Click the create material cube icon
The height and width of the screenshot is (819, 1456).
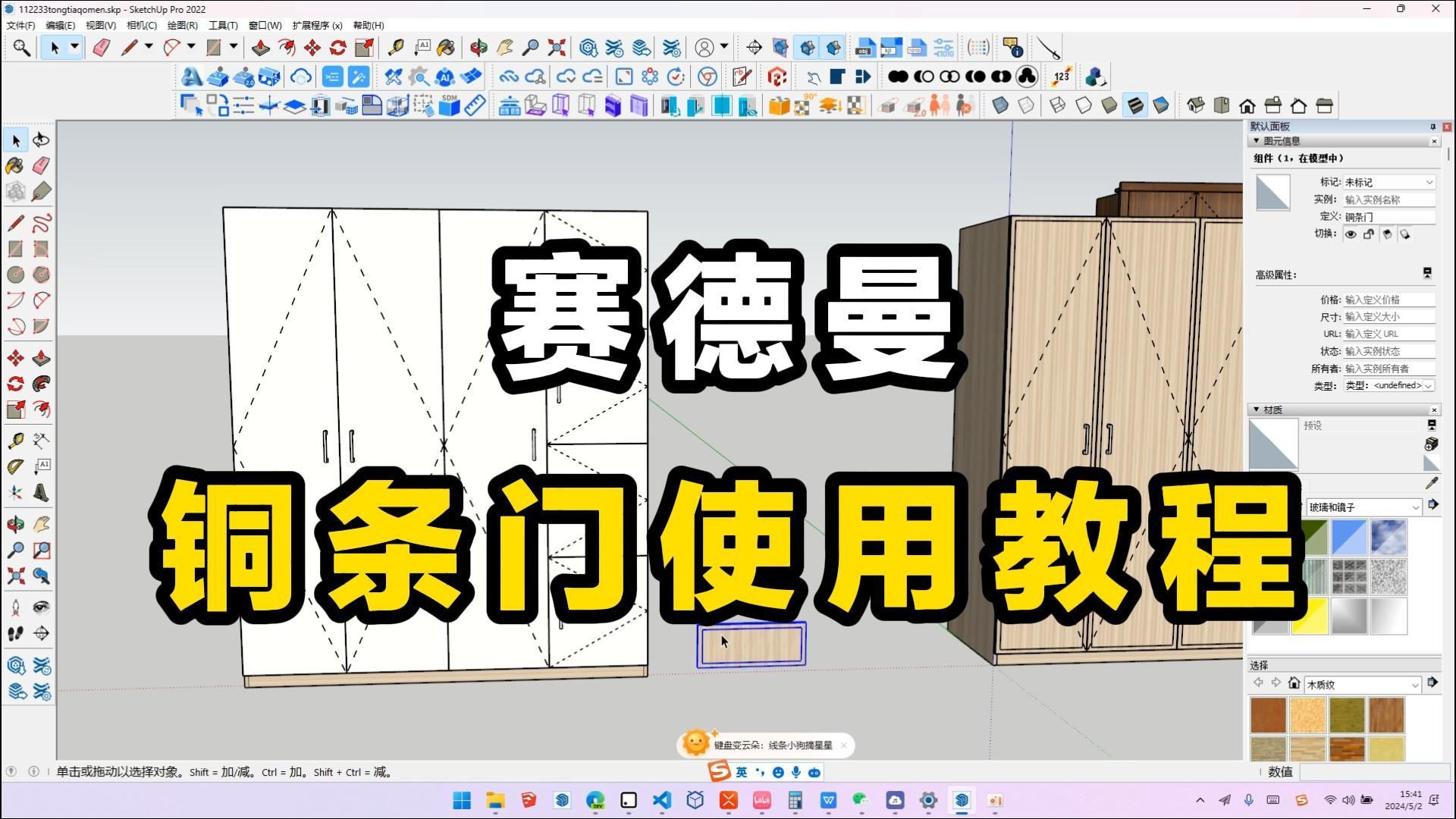click(1432, 444)
